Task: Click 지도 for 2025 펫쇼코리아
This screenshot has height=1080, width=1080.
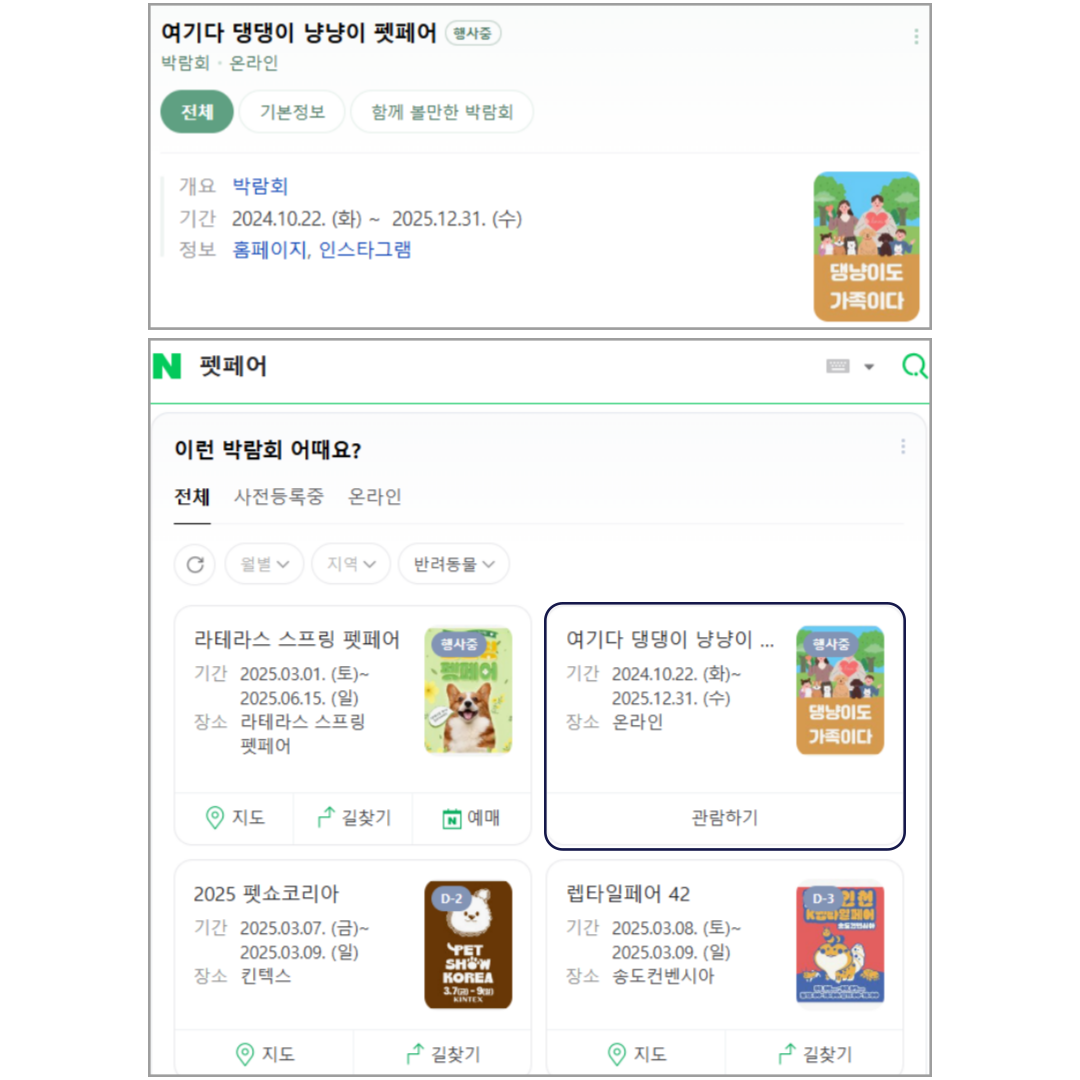Action: click(264, 1054)
